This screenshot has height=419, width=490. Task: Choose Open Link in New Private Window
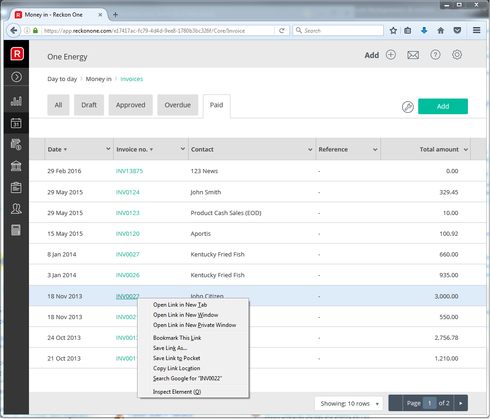coord(193,325)
